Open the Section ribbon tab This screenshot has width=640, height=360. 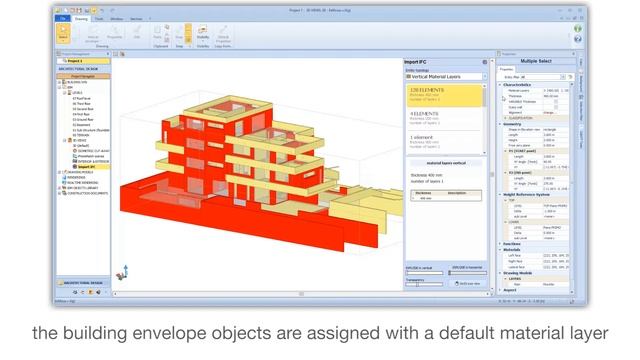(136, 19)
